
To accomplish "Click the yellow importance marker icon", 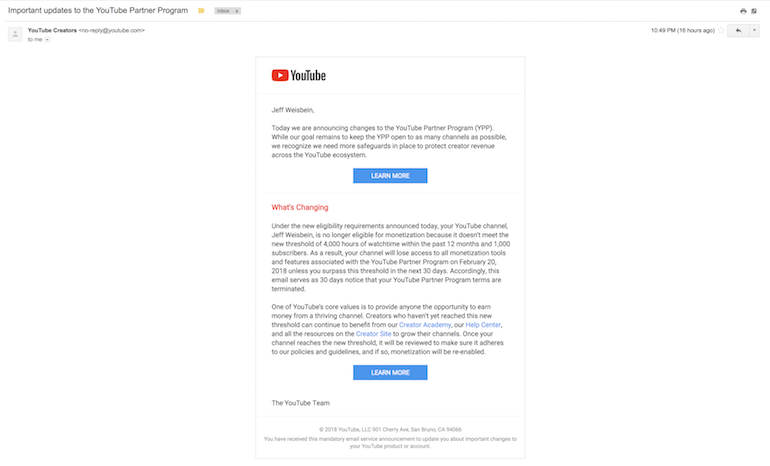I will click(201, 10).
